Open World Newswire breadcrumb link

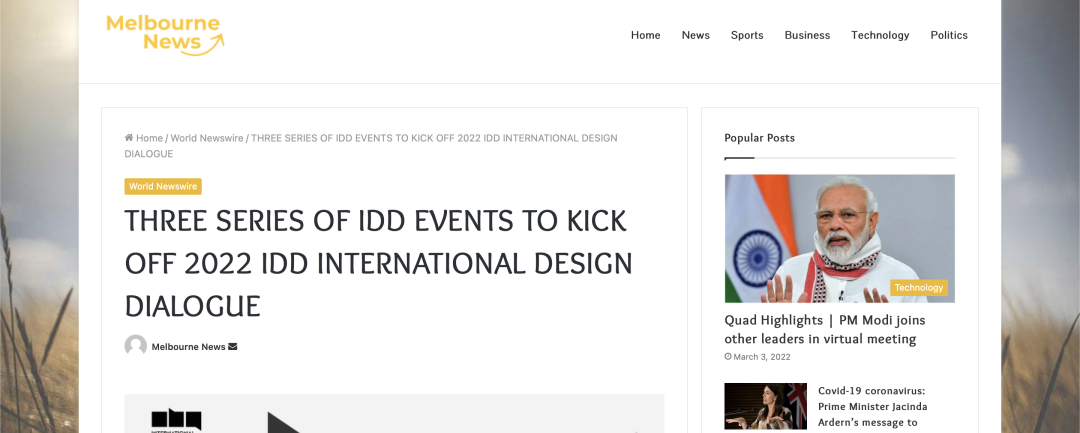207,138
